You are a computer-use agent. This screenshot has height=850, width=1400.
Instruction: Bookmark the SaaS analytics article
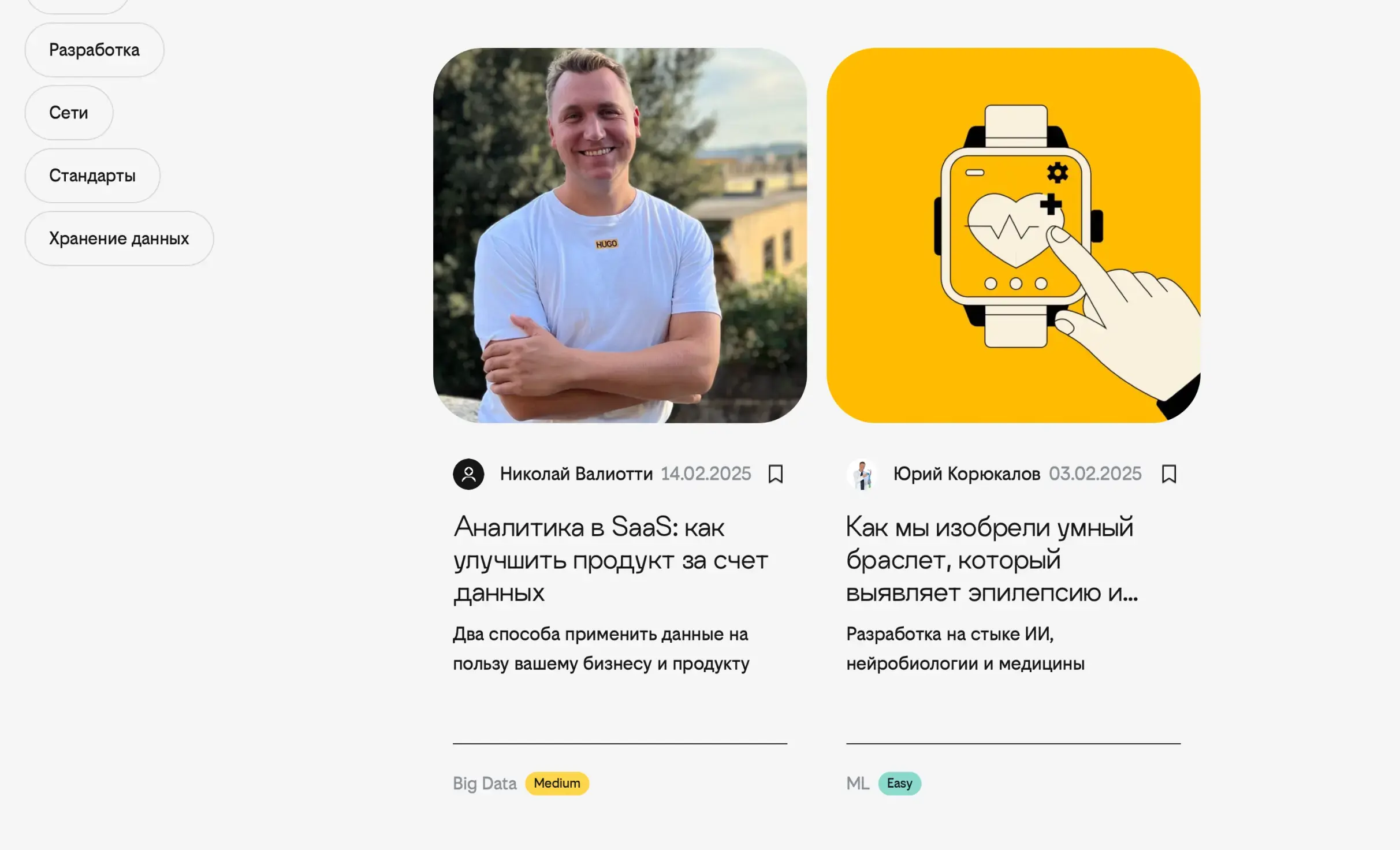pyautogui.click(x=776, y=474)
